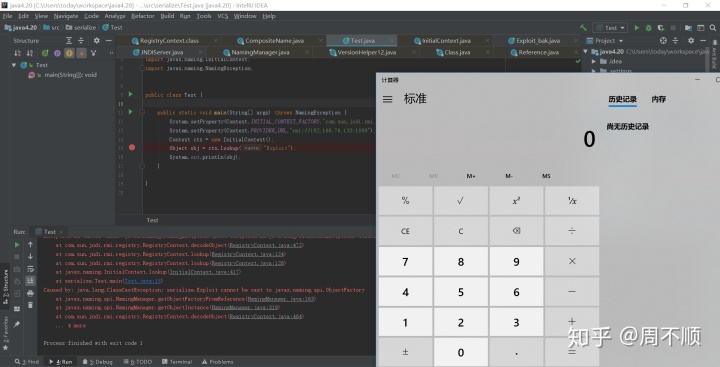Switch to Calculator 内存 memory tab
Image resolution: width=720 pixels, height=367 pixels.
point(658,99)
